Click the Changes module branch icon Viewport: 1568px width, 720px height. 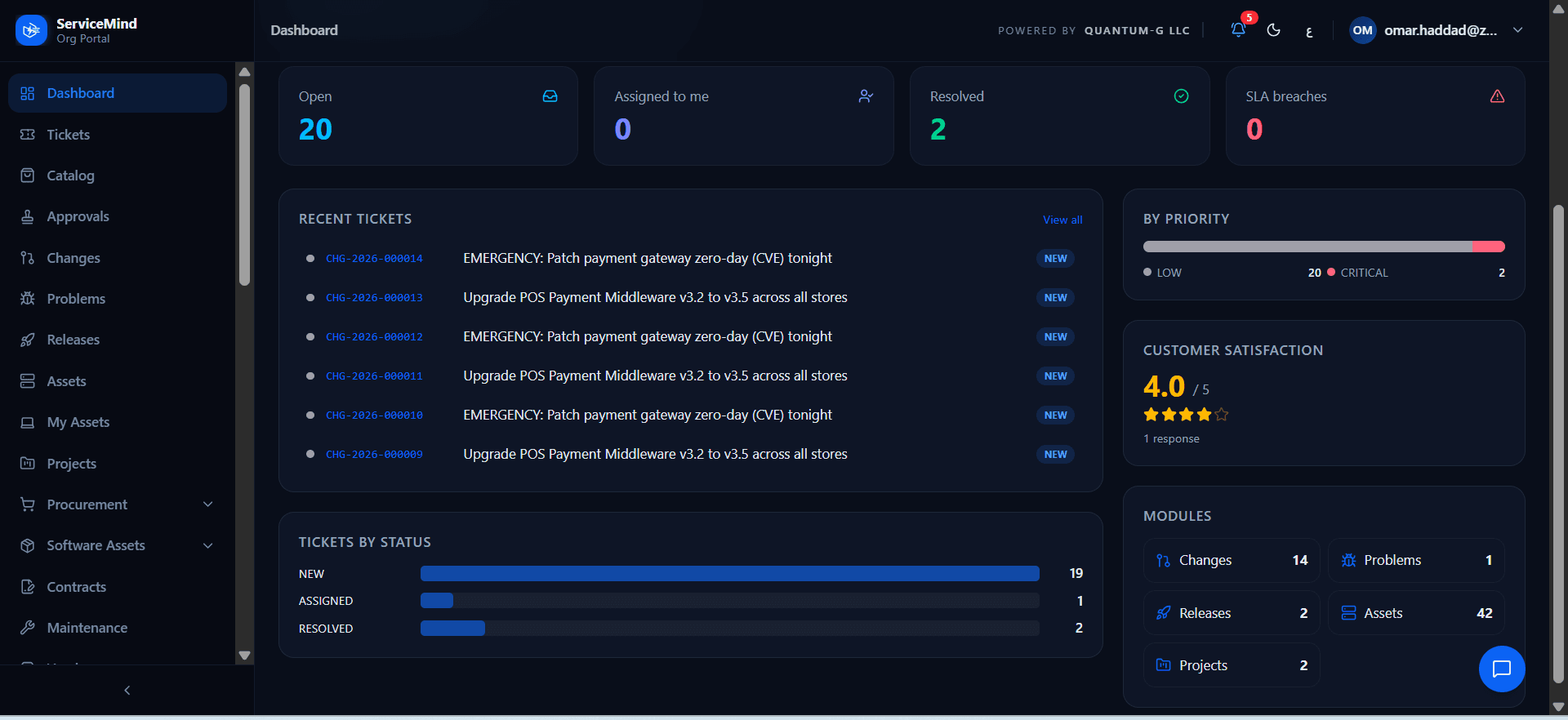tap(1164, 560)
